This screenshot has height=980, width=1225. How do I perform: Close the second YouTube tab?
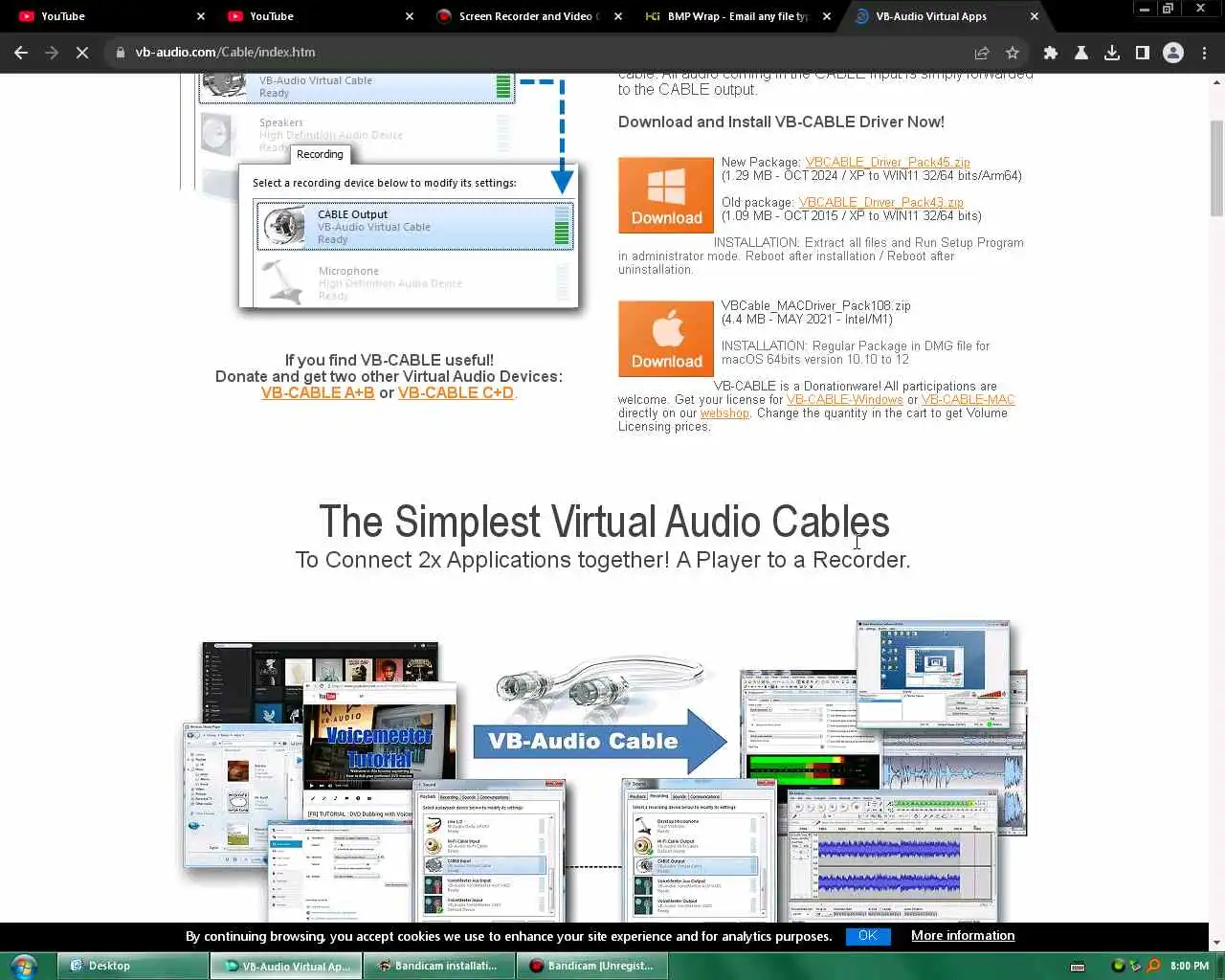[410, 16]
